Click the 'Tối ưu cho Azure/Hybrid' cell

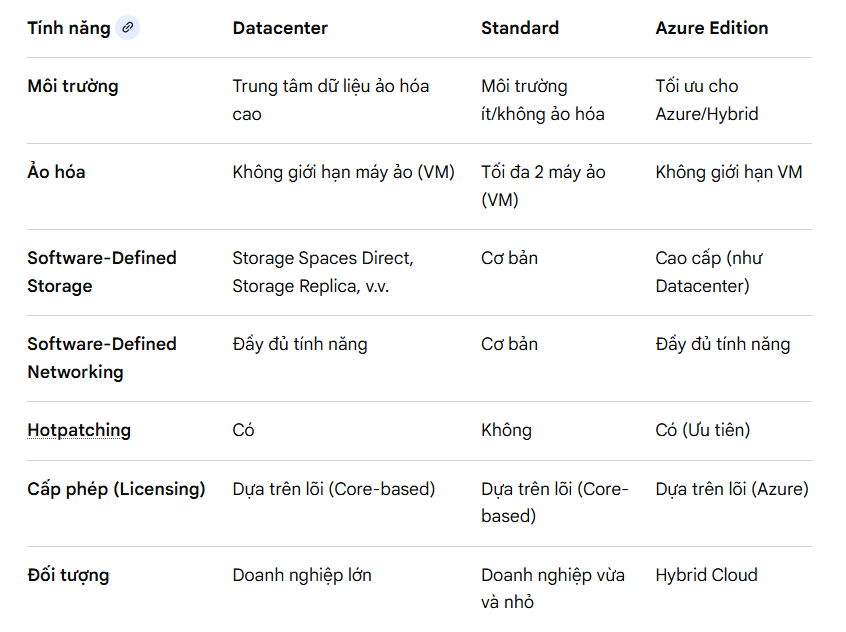(707, 100)
